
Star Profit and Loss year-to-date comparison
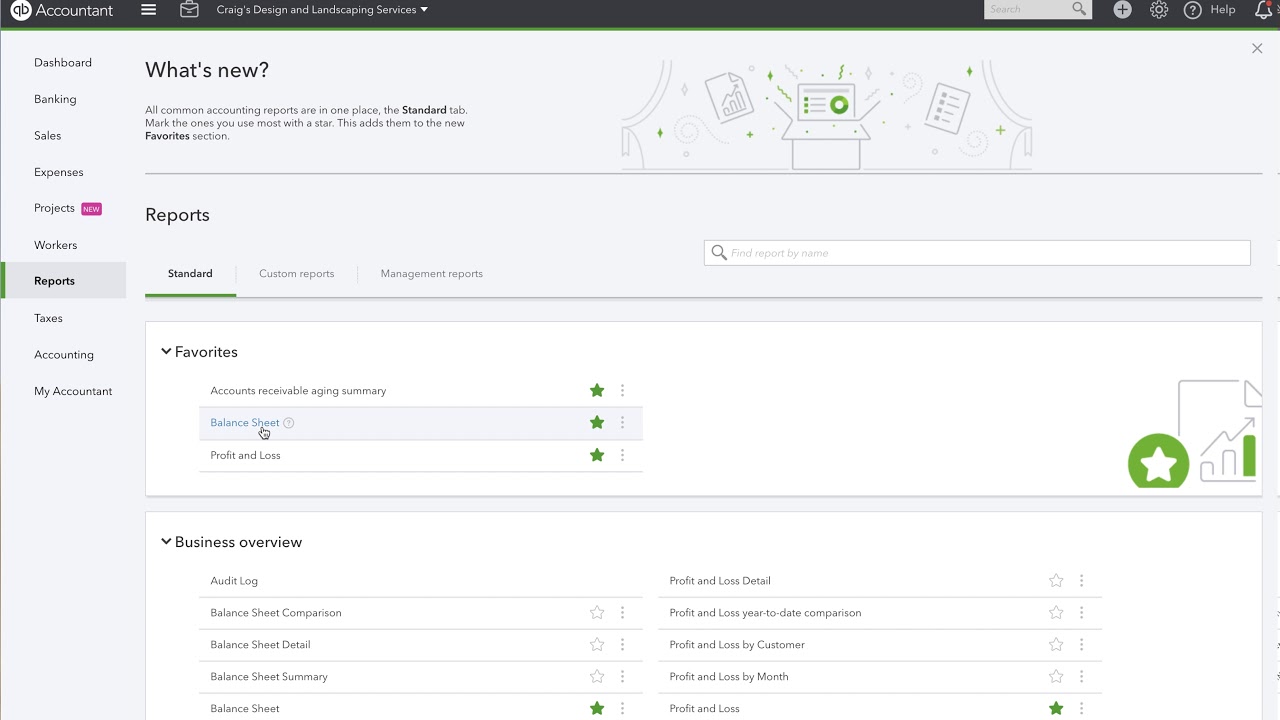tap(1056, 613)
